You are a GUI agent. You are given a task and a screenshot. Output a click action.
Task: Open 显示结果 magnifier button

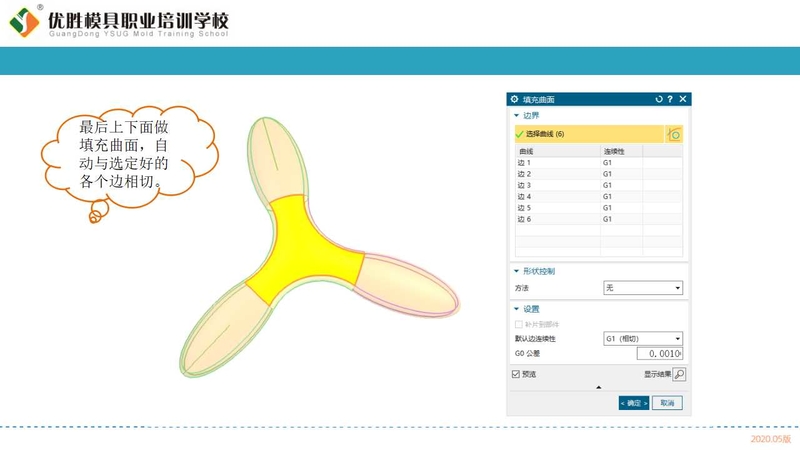(679, 374)
